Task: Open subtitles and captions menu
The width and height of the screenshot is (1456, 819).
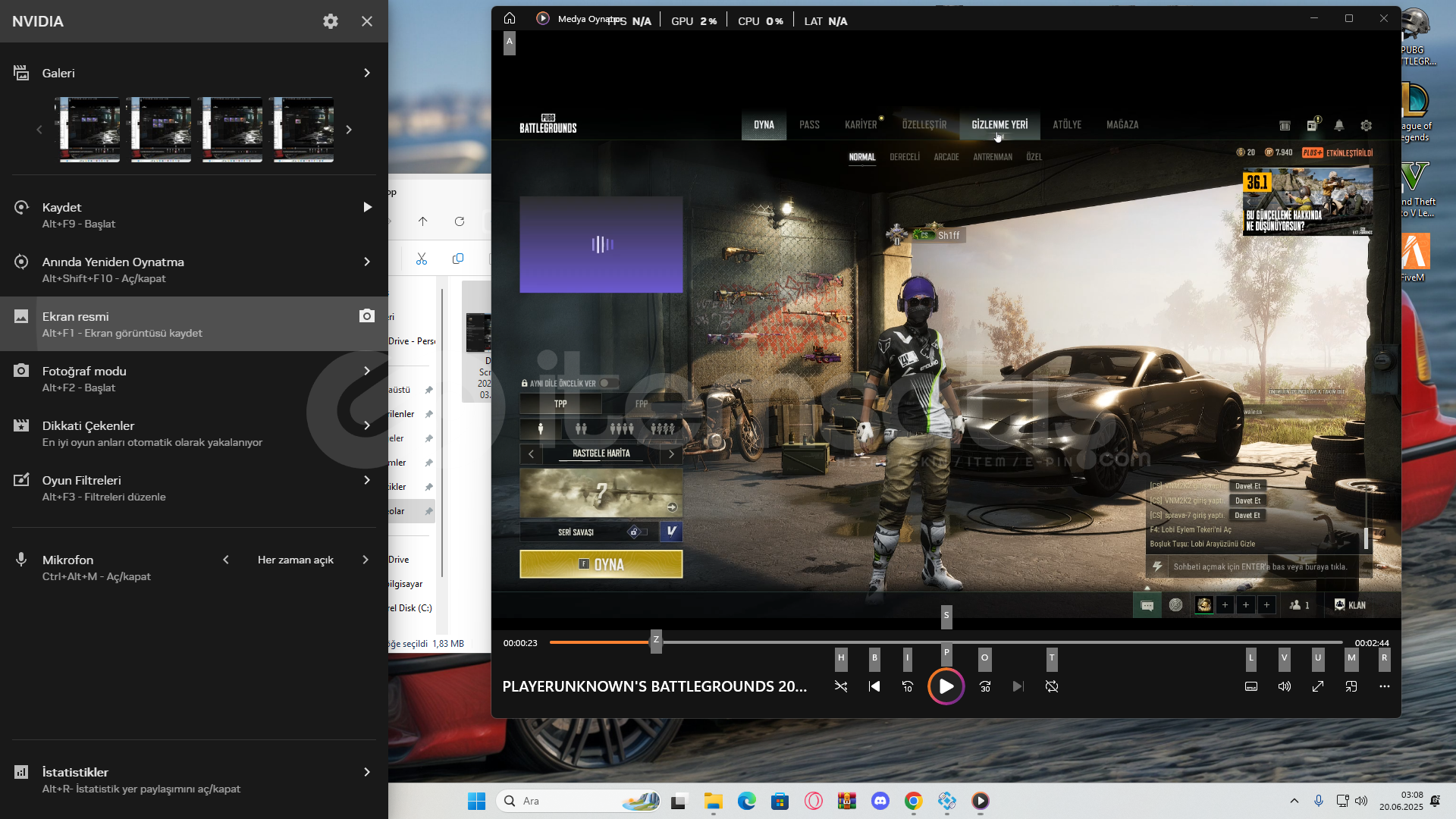Action: pyautogui.click(x=1251, y=686)
